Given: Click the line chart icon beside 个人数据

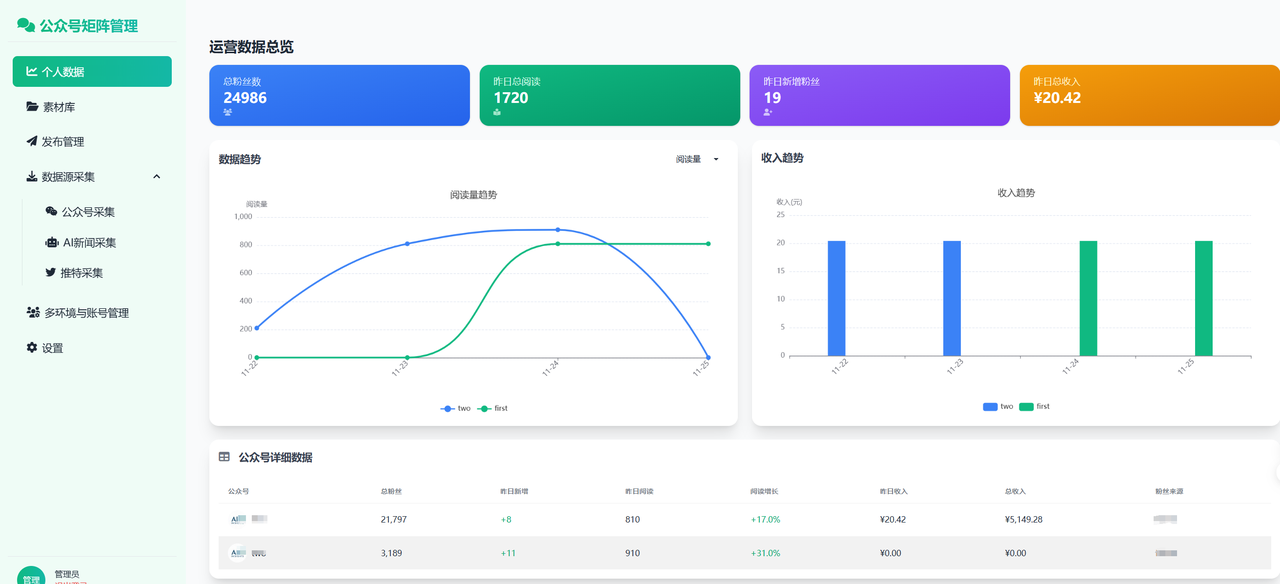Looking at the screenshot, I should [32, 71].
